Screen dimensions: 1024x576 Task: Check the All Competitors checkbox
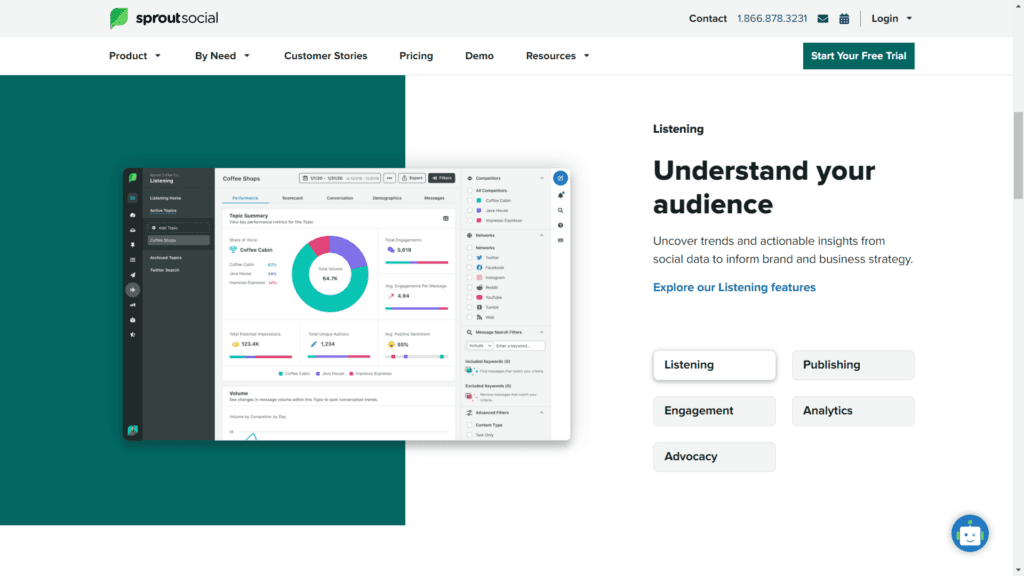469,190
